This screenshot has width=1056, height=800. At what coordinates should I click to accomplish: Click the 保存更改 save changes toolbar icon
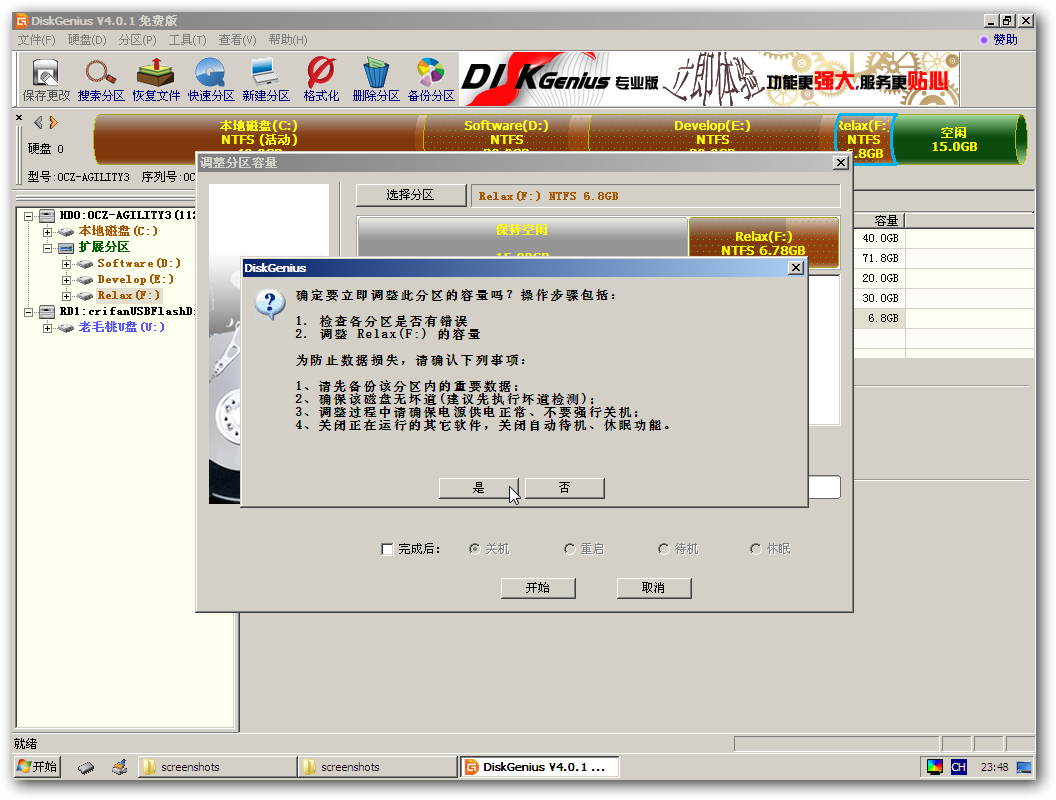coord(46,79)
